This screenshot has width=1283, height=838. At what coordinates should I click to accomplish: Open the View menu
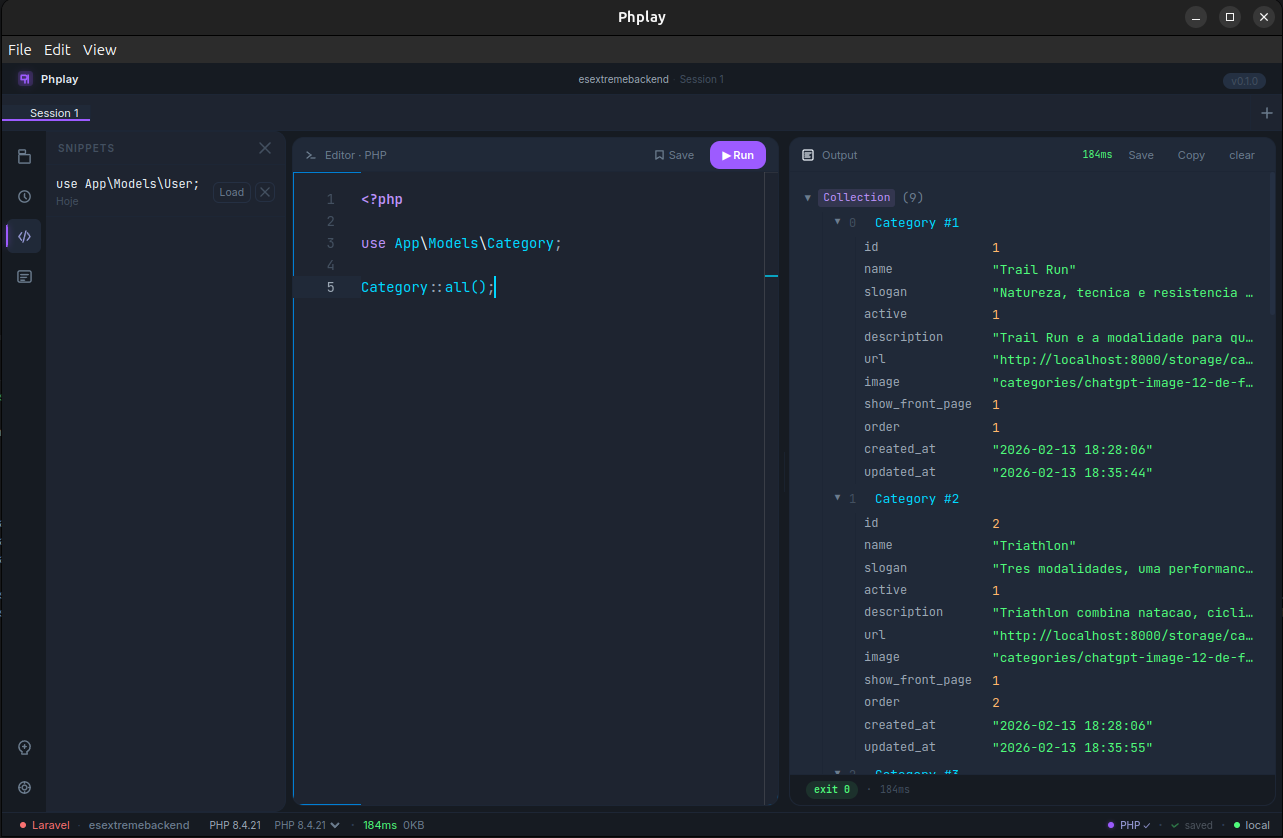[100, 50]
